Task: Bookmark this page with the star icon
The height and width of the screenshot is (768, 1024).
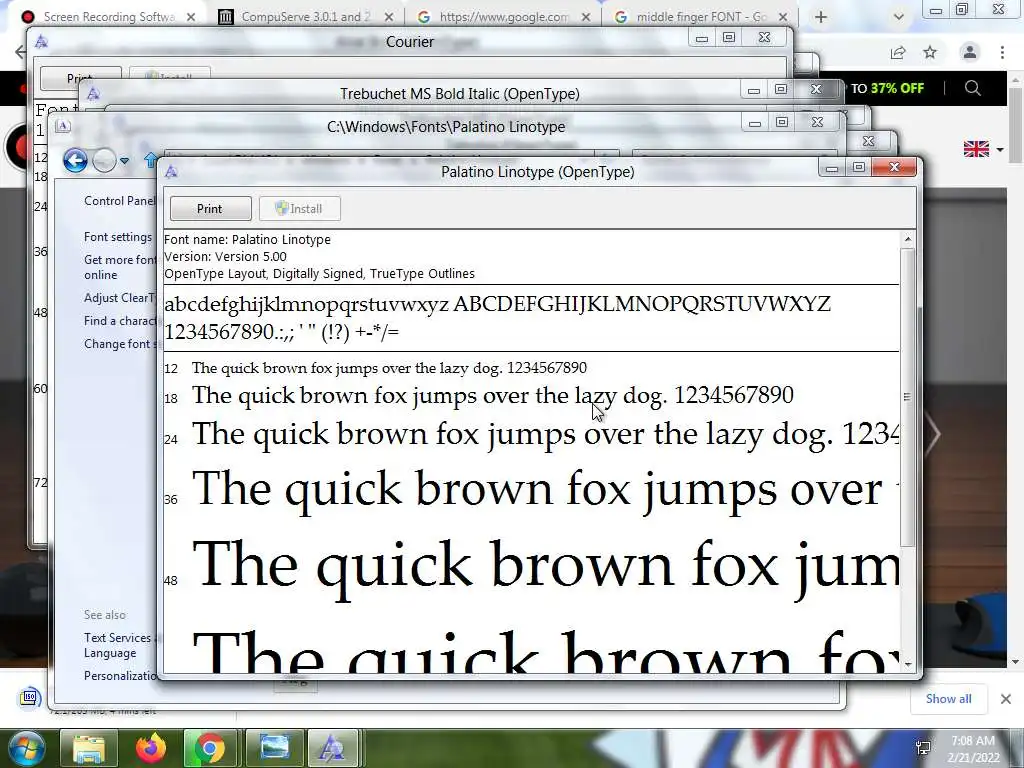Action: 931,52
